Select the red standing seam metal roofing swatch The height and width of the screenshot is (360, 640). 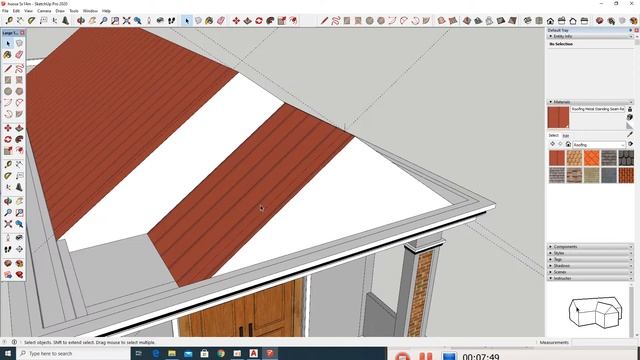click(557, 158)
